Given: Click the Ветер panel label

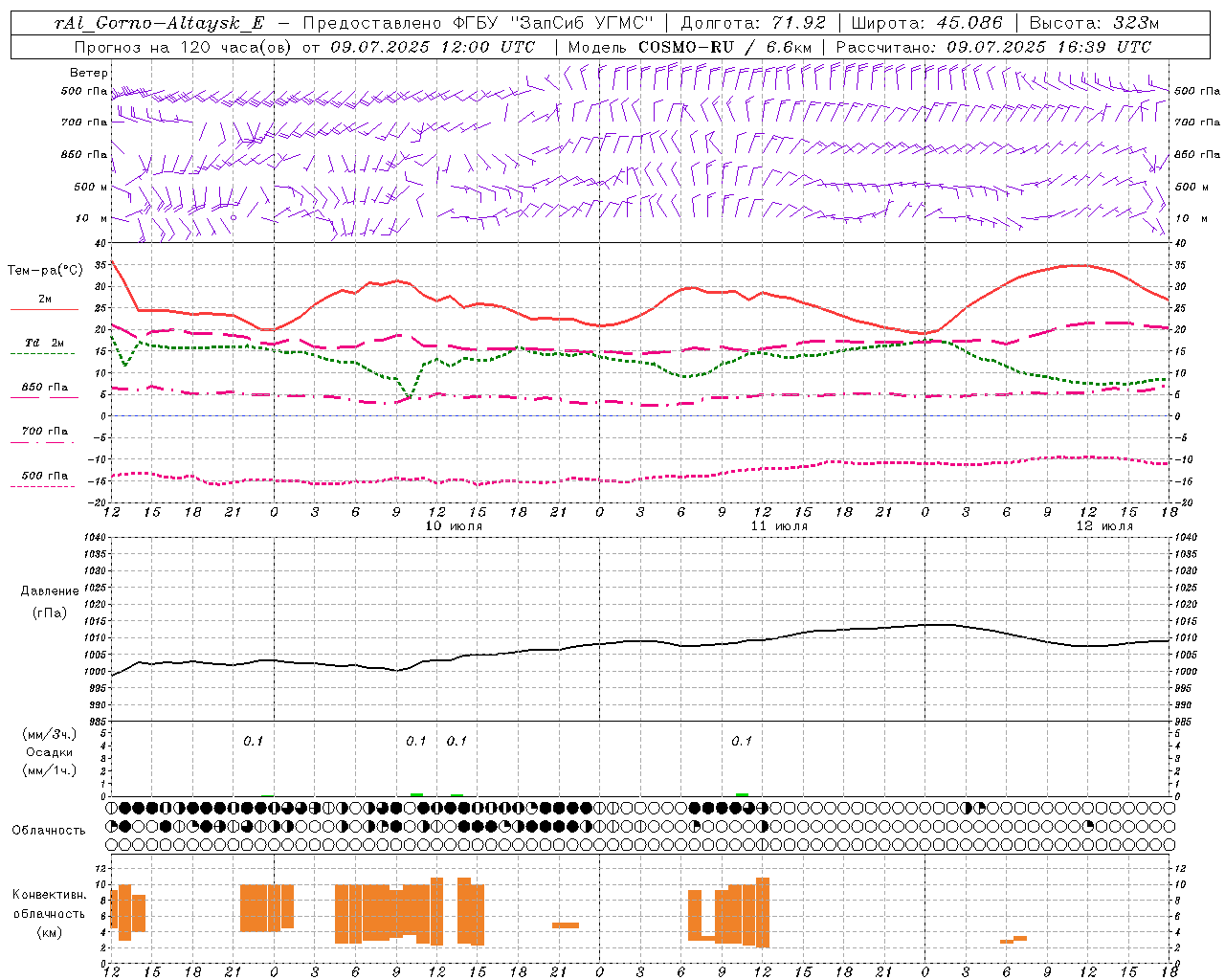Looking at the screenshot, I should click(x=89, y=73).
